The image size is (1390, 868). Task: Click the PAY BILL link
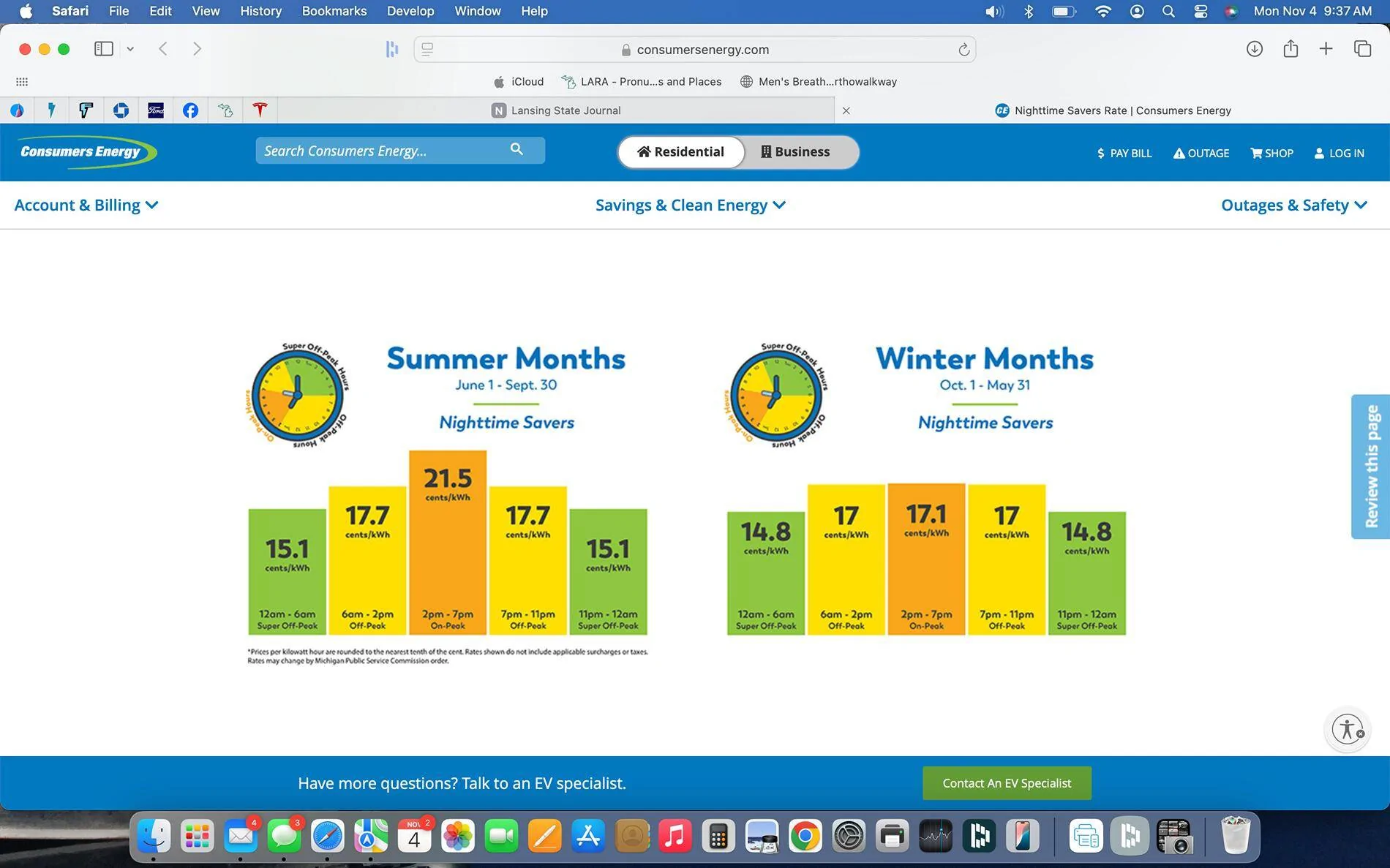click(1124, 153)
